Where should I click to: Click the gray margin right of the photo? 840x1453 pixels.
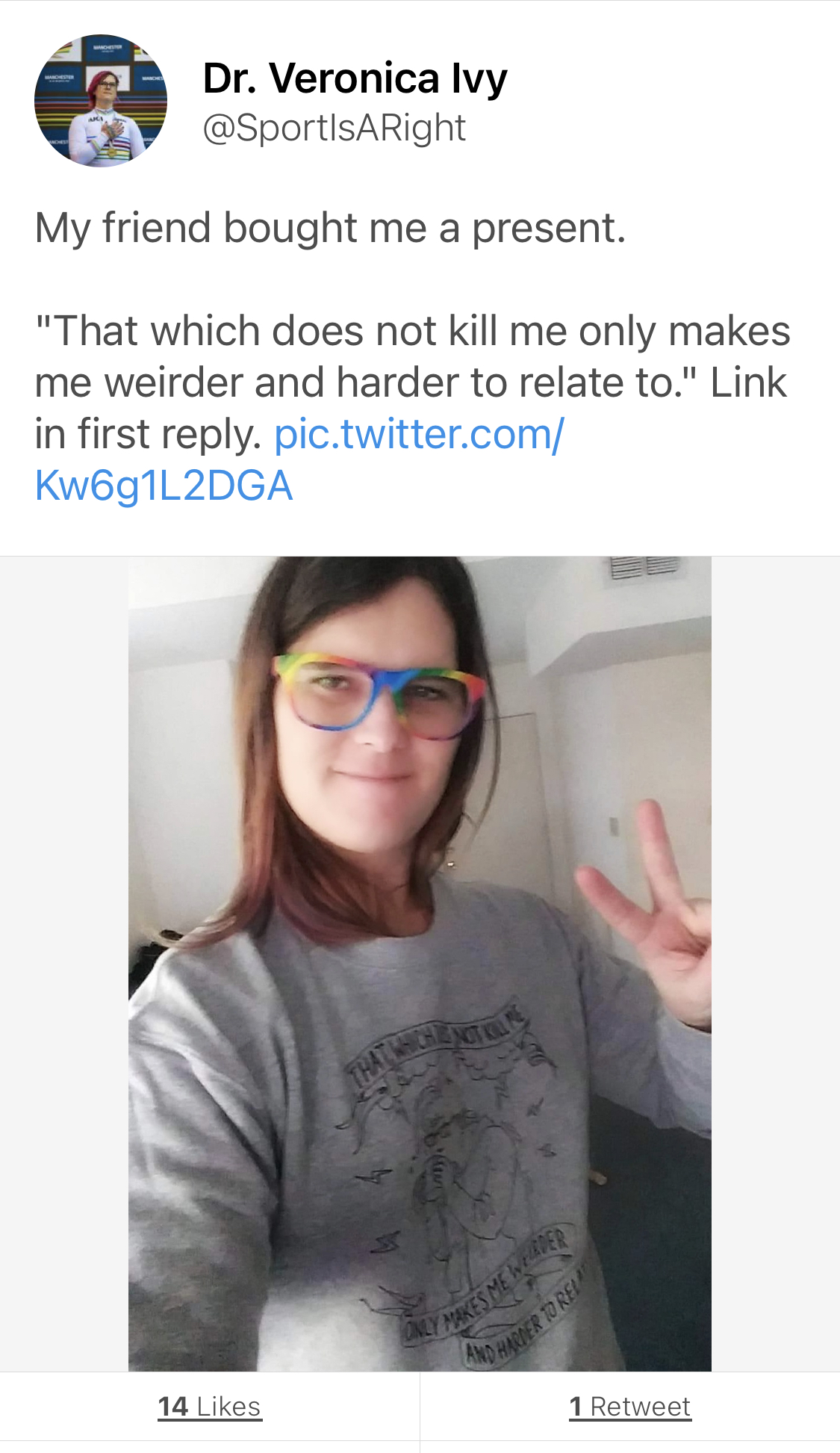[x=776, y=964]
